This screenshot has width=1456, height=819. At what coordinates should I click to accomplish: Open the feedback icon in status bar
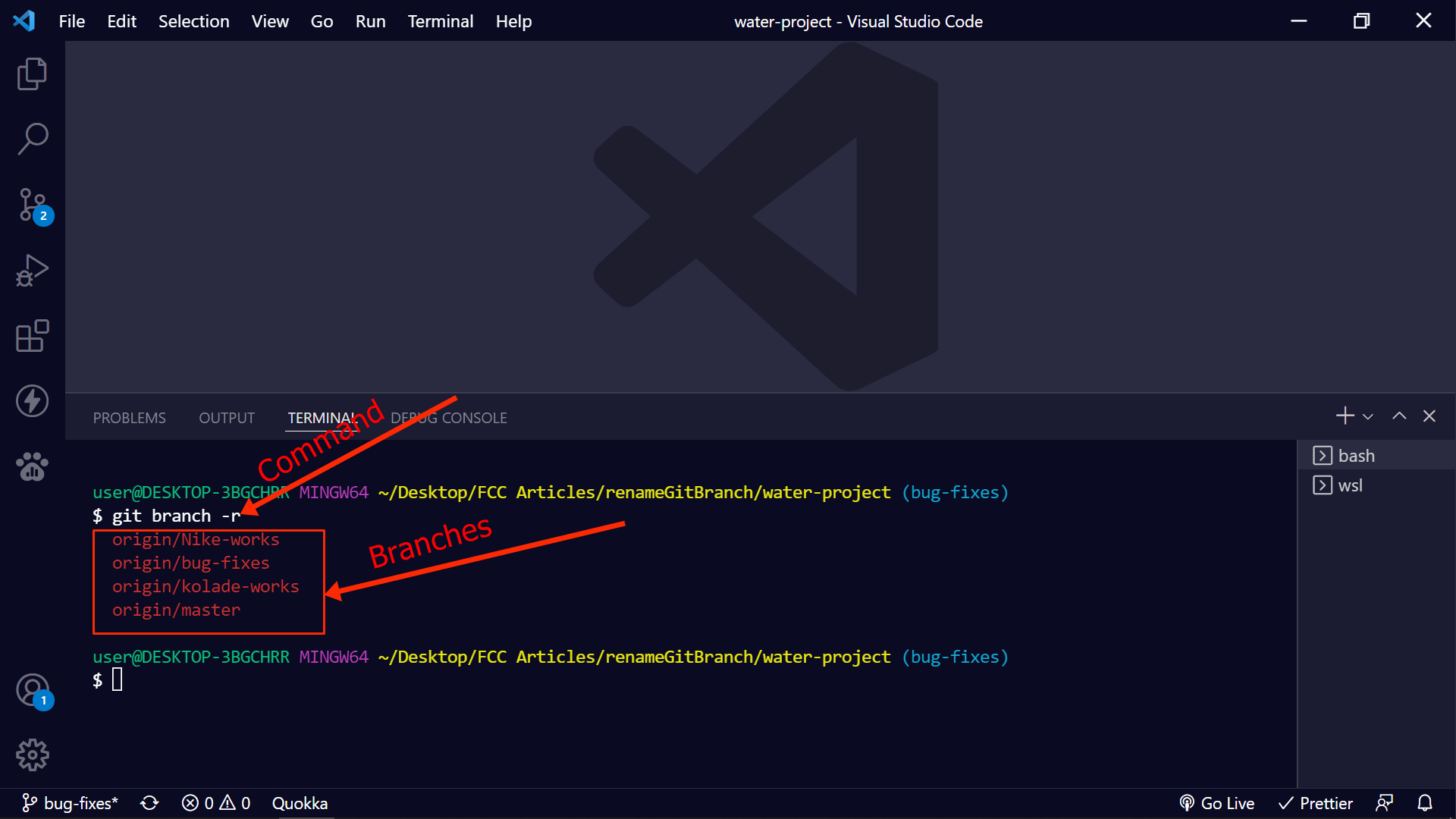(x=1385, y=803)
